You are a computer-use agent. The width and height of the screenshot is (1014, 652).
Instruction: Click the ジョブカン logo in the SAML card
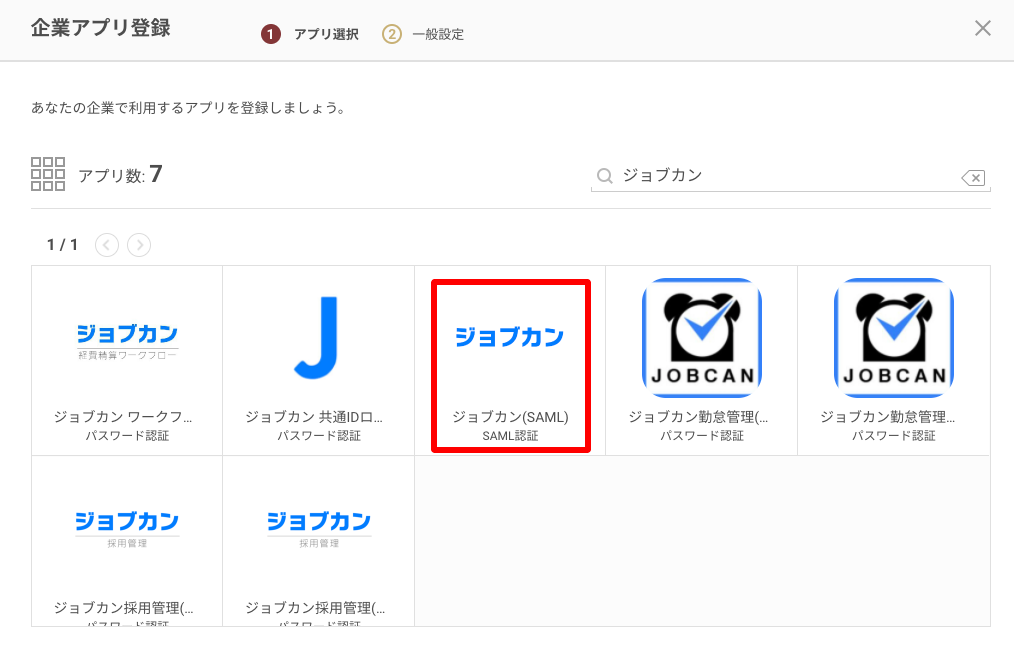(x=510, y=337)
